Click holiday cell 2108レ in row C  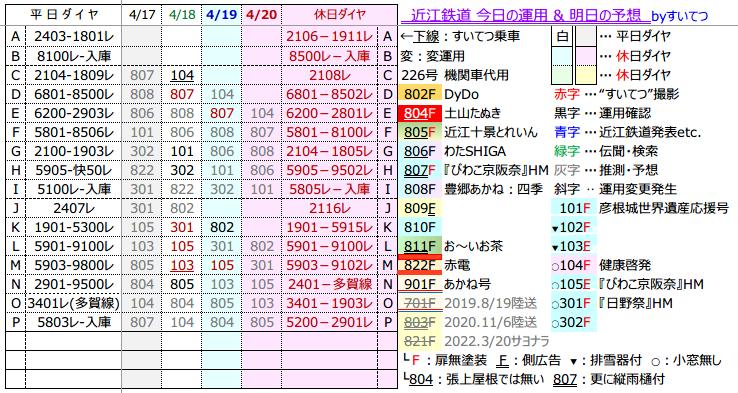[329, 75]
